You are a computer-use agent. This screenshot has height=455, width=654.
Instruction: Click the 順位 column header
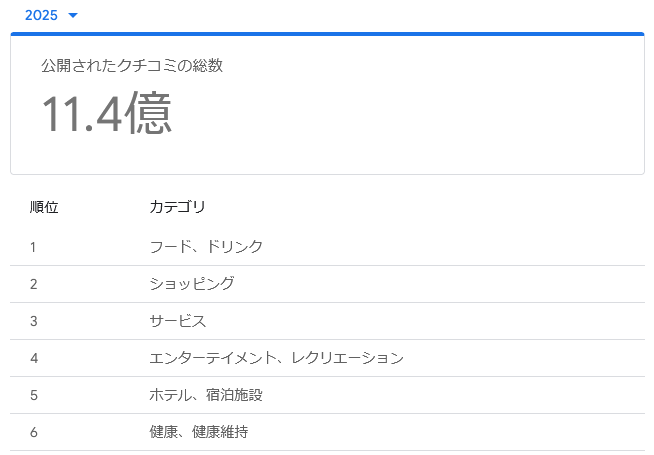(44, 207)
